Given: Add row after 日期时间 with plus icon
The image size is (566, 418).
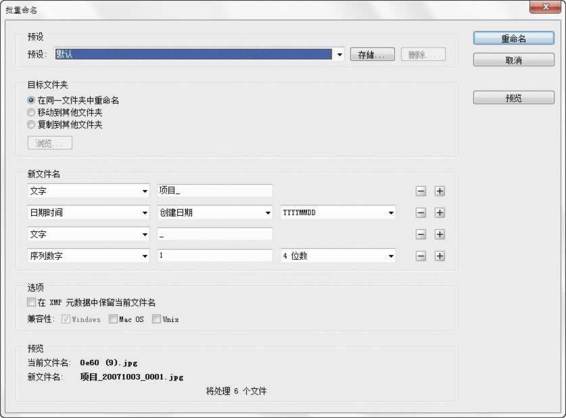Looking at the screenshot, I should [440, 213].
